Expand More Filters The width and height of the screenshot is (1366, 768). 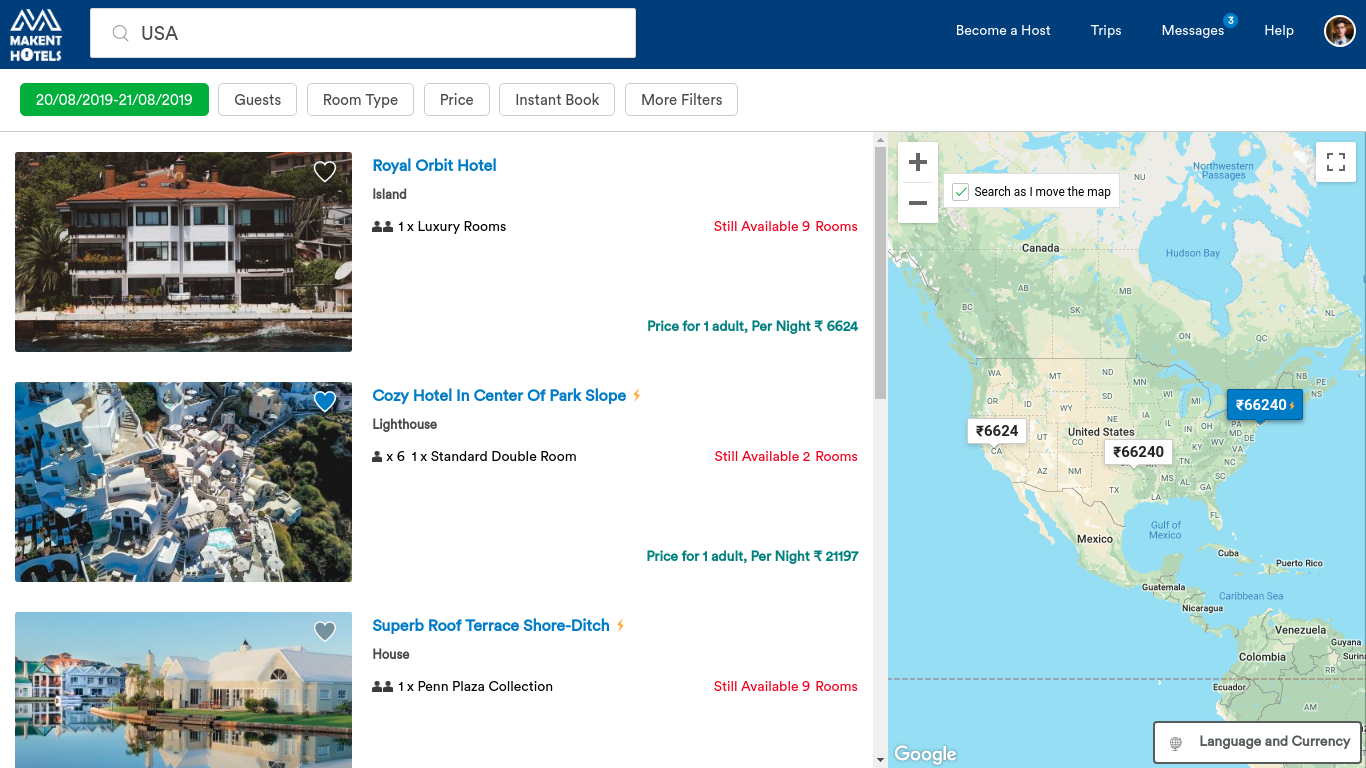(x=682, y=100)
